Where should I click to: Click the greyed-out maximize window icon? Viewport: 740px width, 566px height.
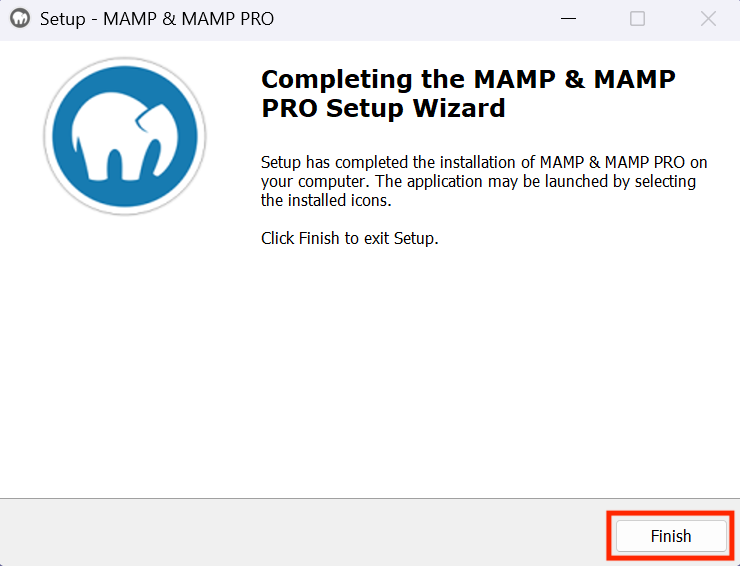(637, 19)
